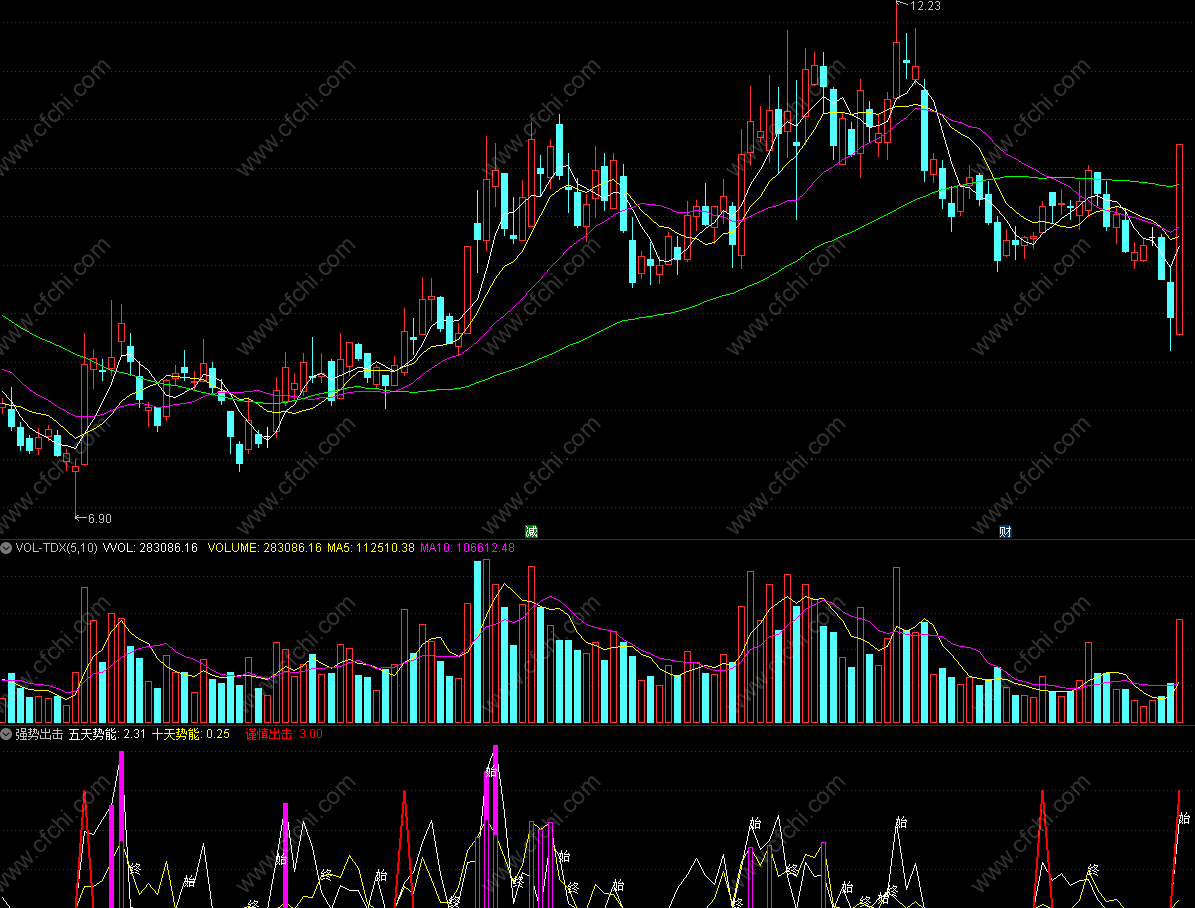
Task: Click the yellow VOLUME: 283086.16 value
Action: [x=264, y=547]
